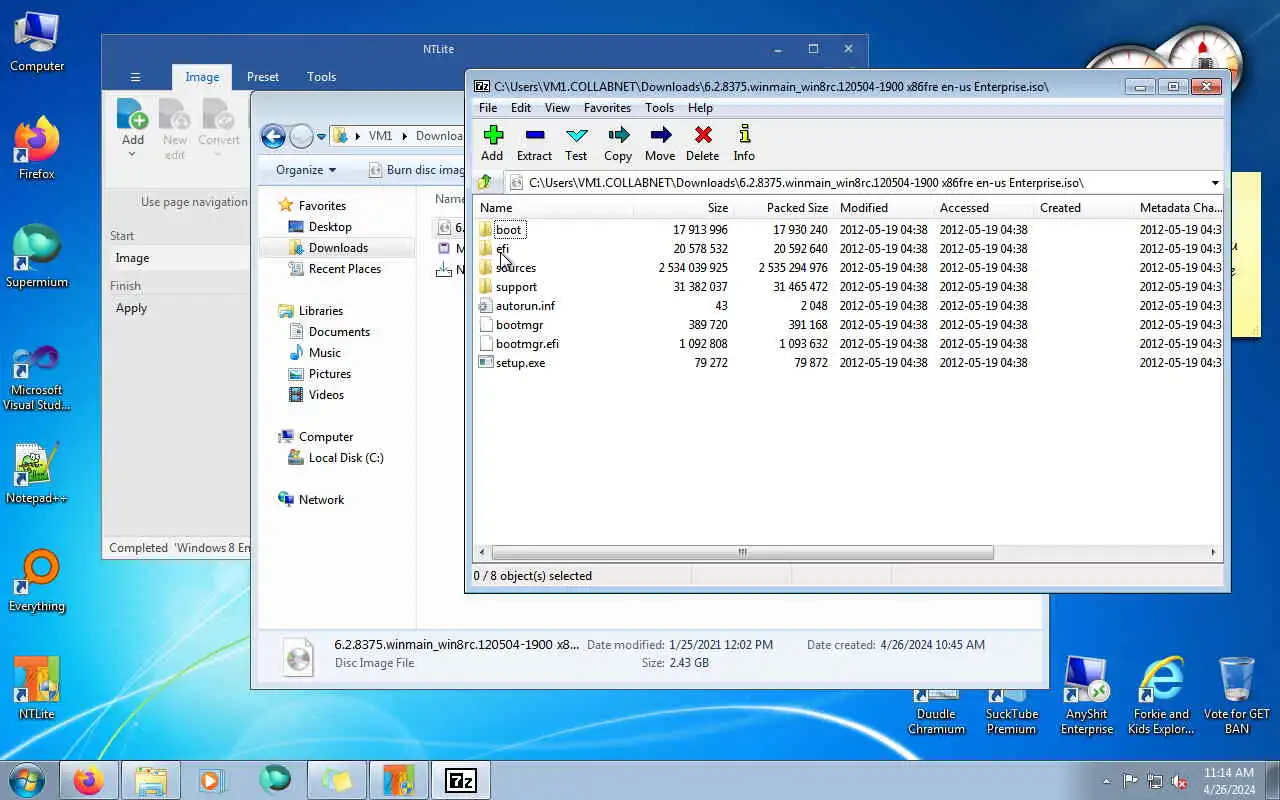Open Info for the archive in 7-Zip
The image size is (1280, 800).
tap(744, 143)
